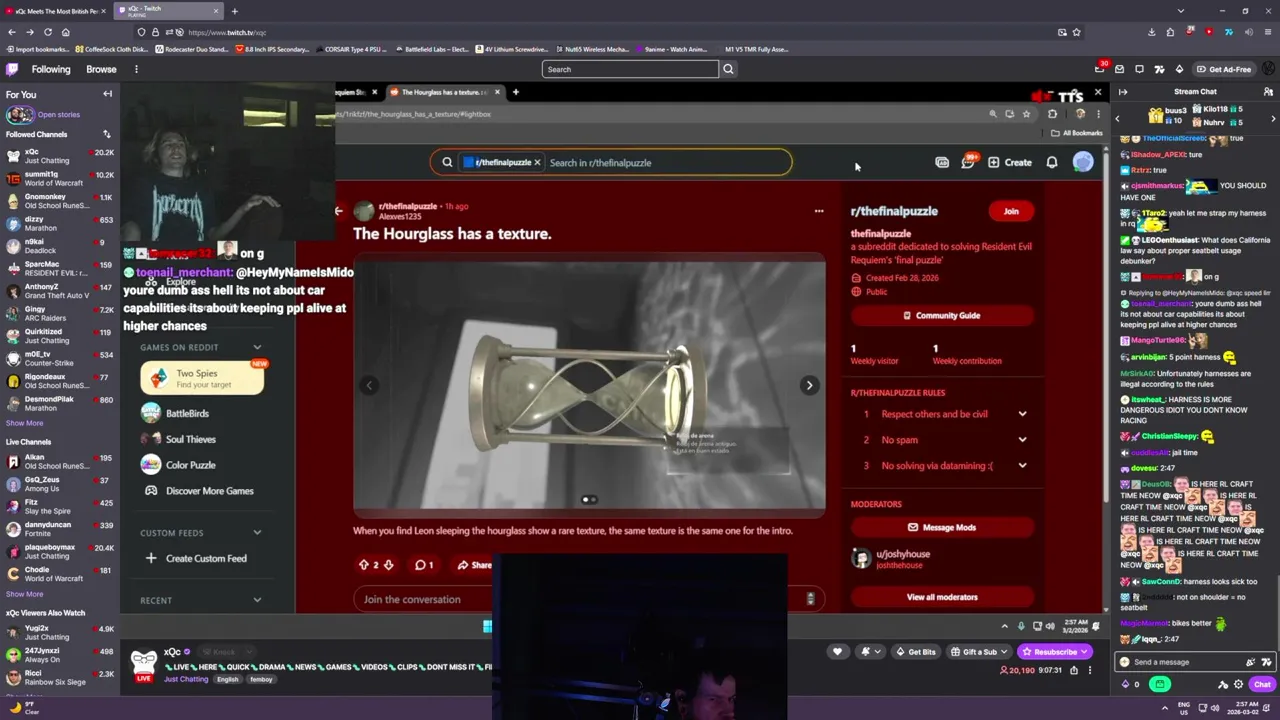Expand the Recent section on Reddit
Viewport: 1280px width, 720px height.
point(257,600)
